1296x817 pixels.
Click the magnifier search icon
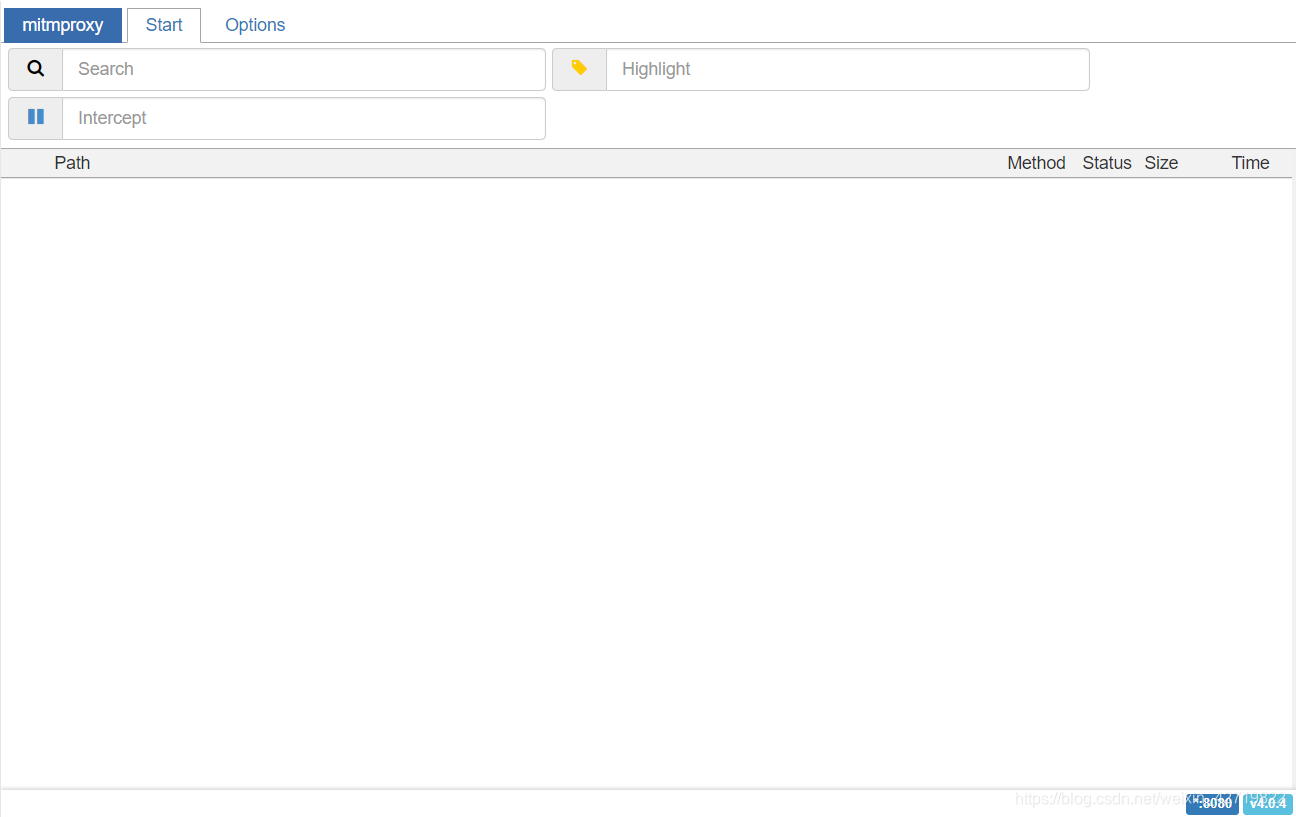click(36, 69)
